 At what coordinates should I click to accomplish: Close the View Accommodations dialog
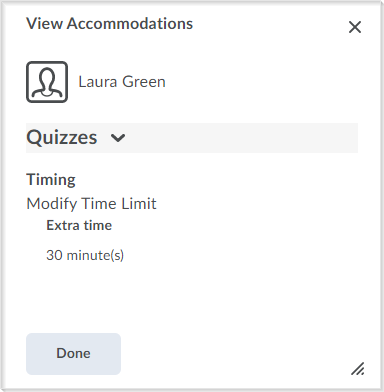(355, 27)
